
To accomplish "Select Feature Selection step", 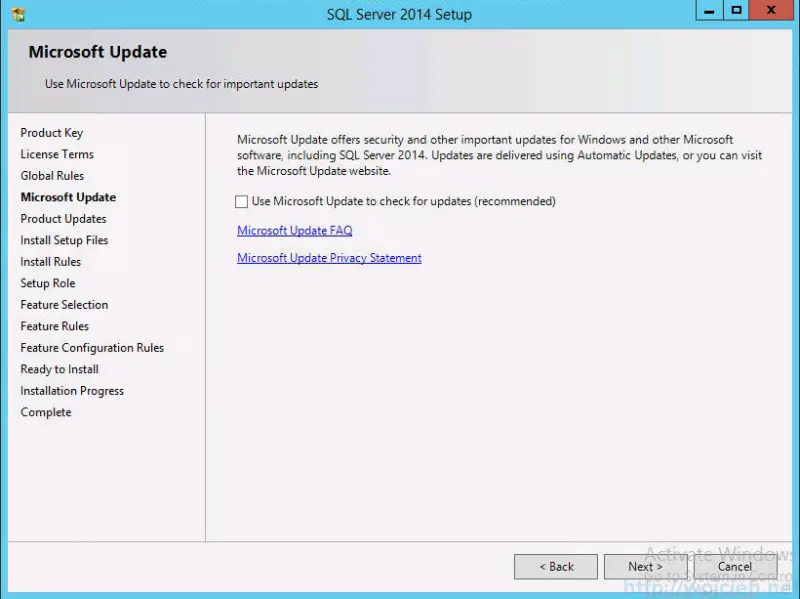I will [x=64, y=304].
